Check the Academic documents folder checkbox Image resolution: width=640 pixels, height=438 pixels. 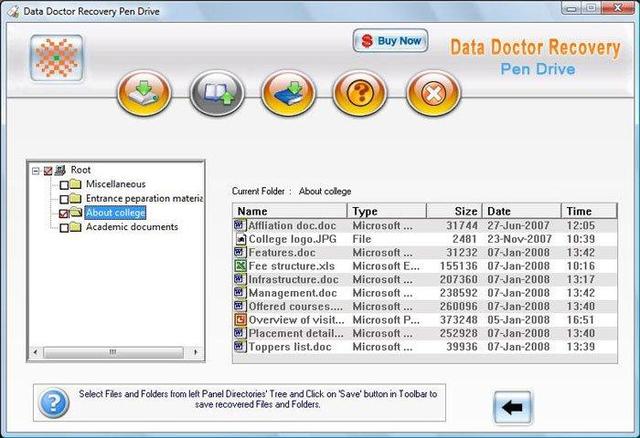(x=64, y=227)
